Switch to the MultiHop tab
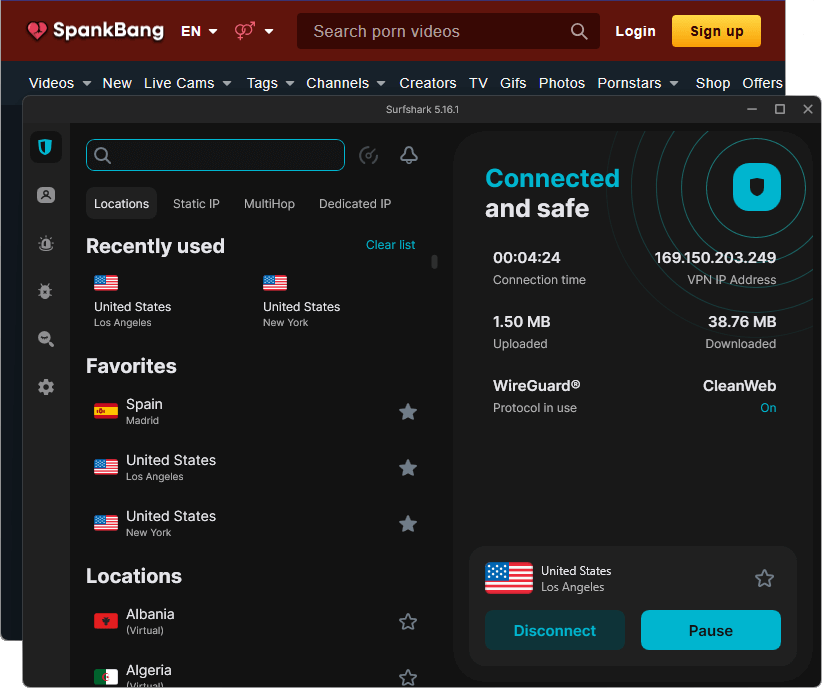This screenshot has height=688, width=822. [269, 203]
